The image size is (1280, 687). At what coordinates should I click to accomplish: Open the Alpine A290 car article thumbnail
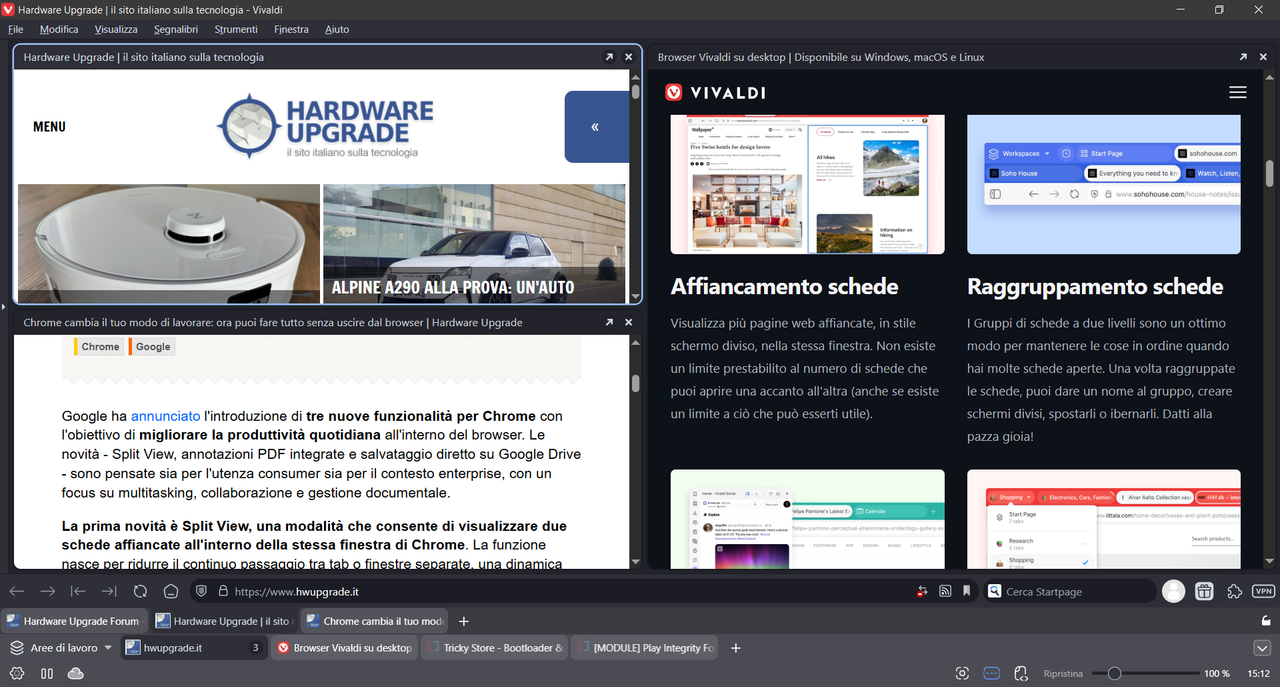pos(474,243)
